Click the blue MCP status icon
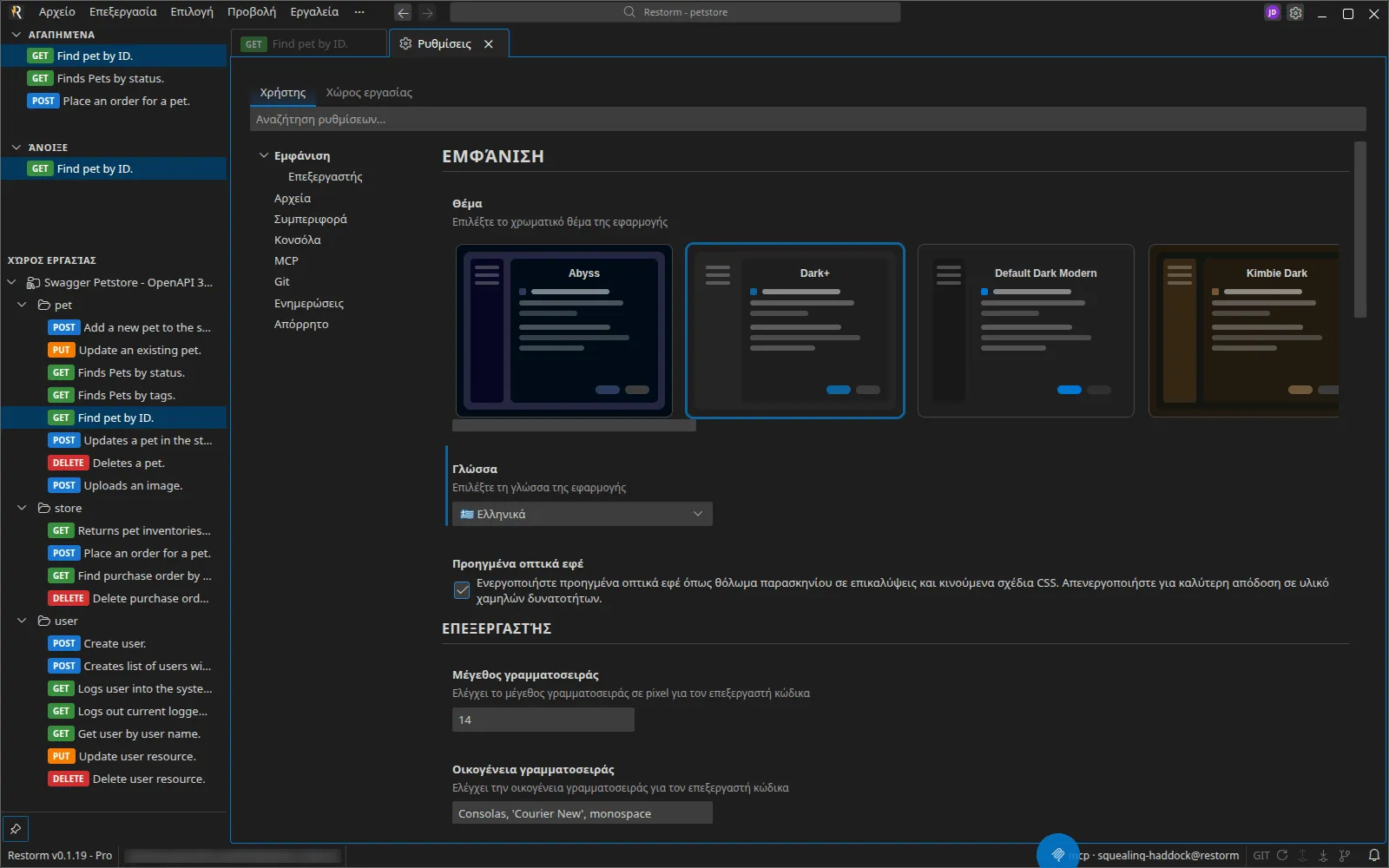 [x=1057, y=854]
